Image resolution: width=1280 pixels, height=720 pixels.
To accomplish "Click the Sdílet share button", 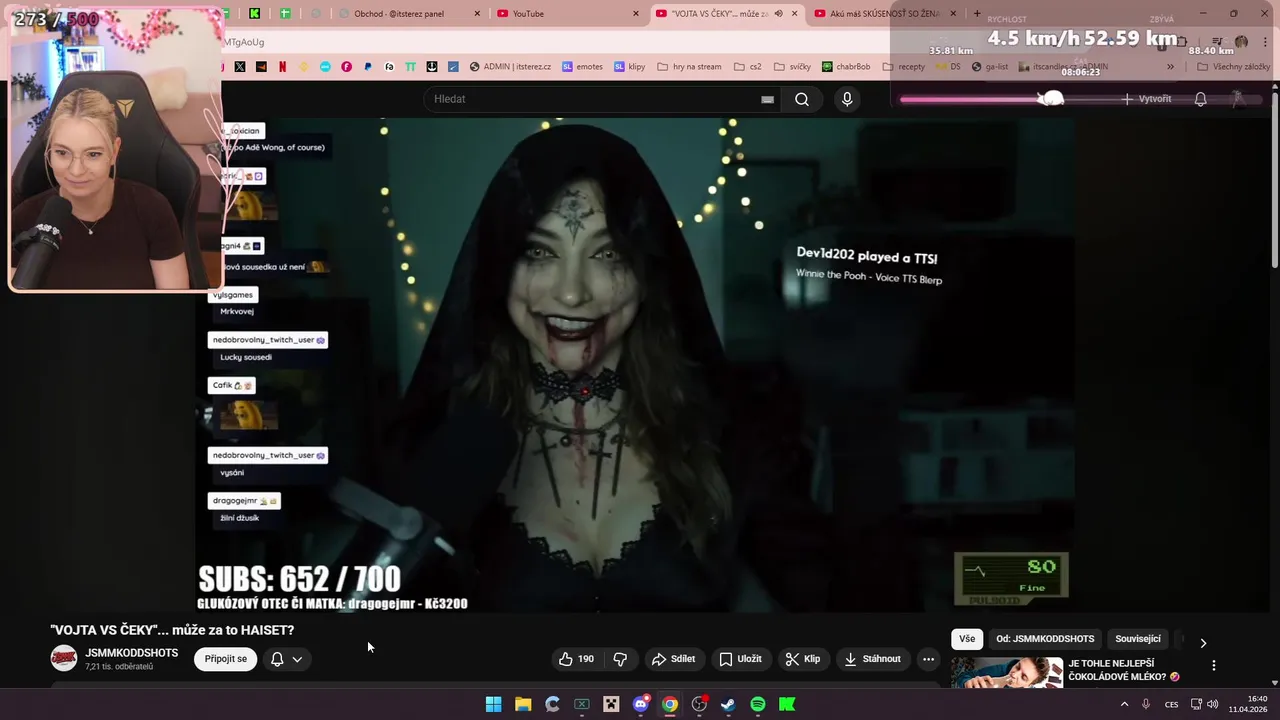I will point(673,659).
